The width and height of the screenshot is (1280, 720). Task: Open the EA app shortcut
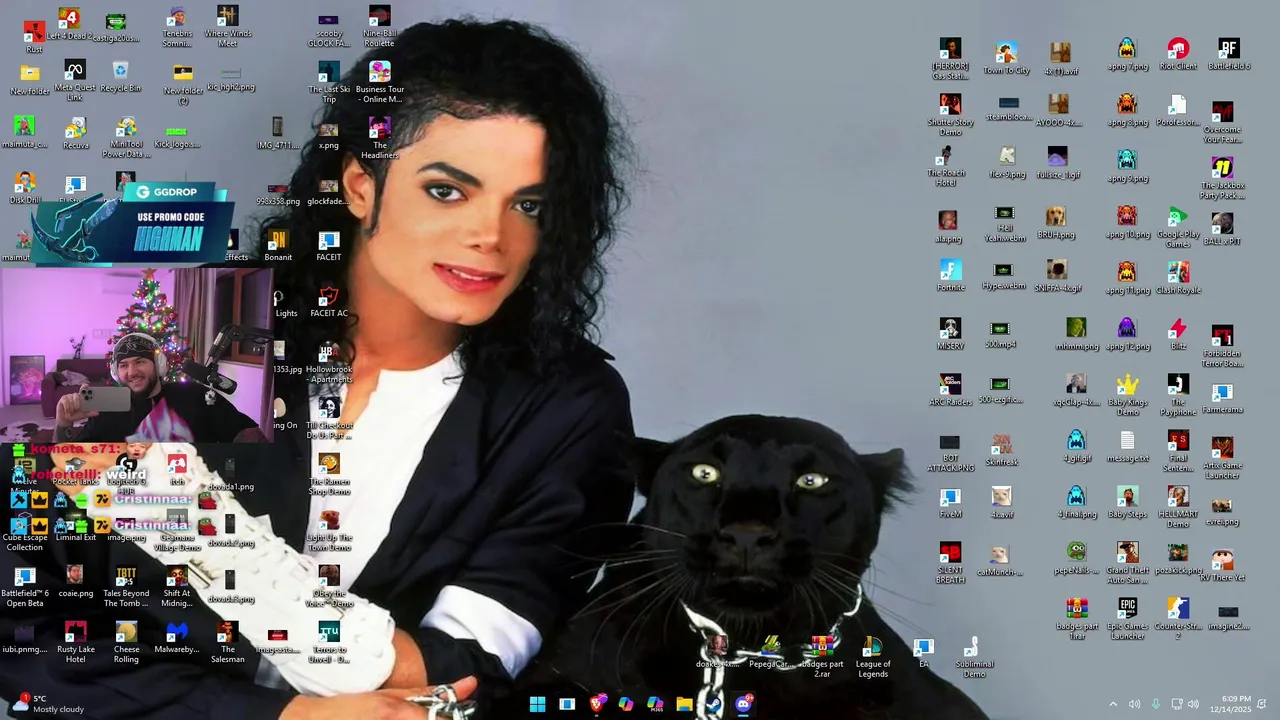tap(923, 652)
